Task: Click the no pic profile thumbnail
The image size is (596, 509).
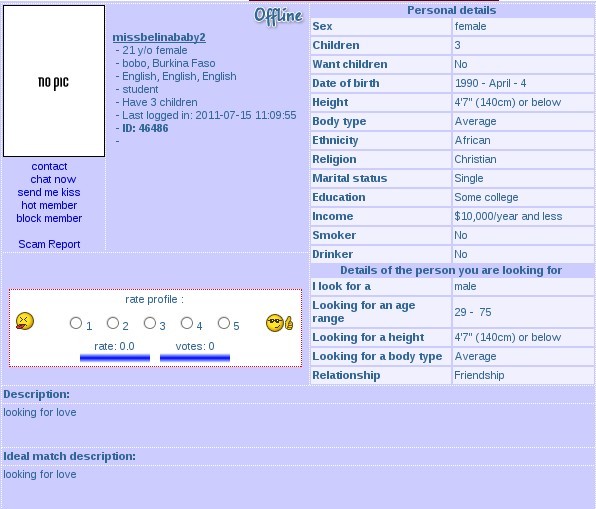Action: (54, 81)
